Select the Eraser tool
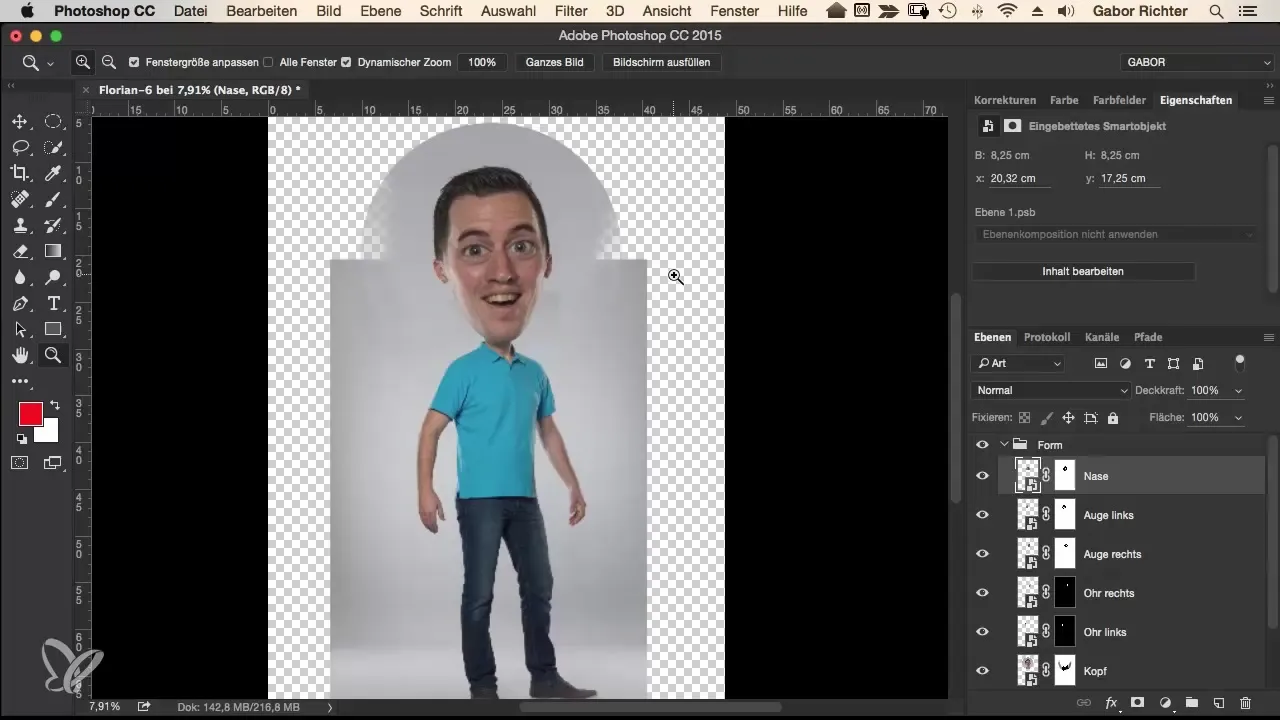Image resolution: width=1280 pixels, height=720 pixels. click(20, 251)
